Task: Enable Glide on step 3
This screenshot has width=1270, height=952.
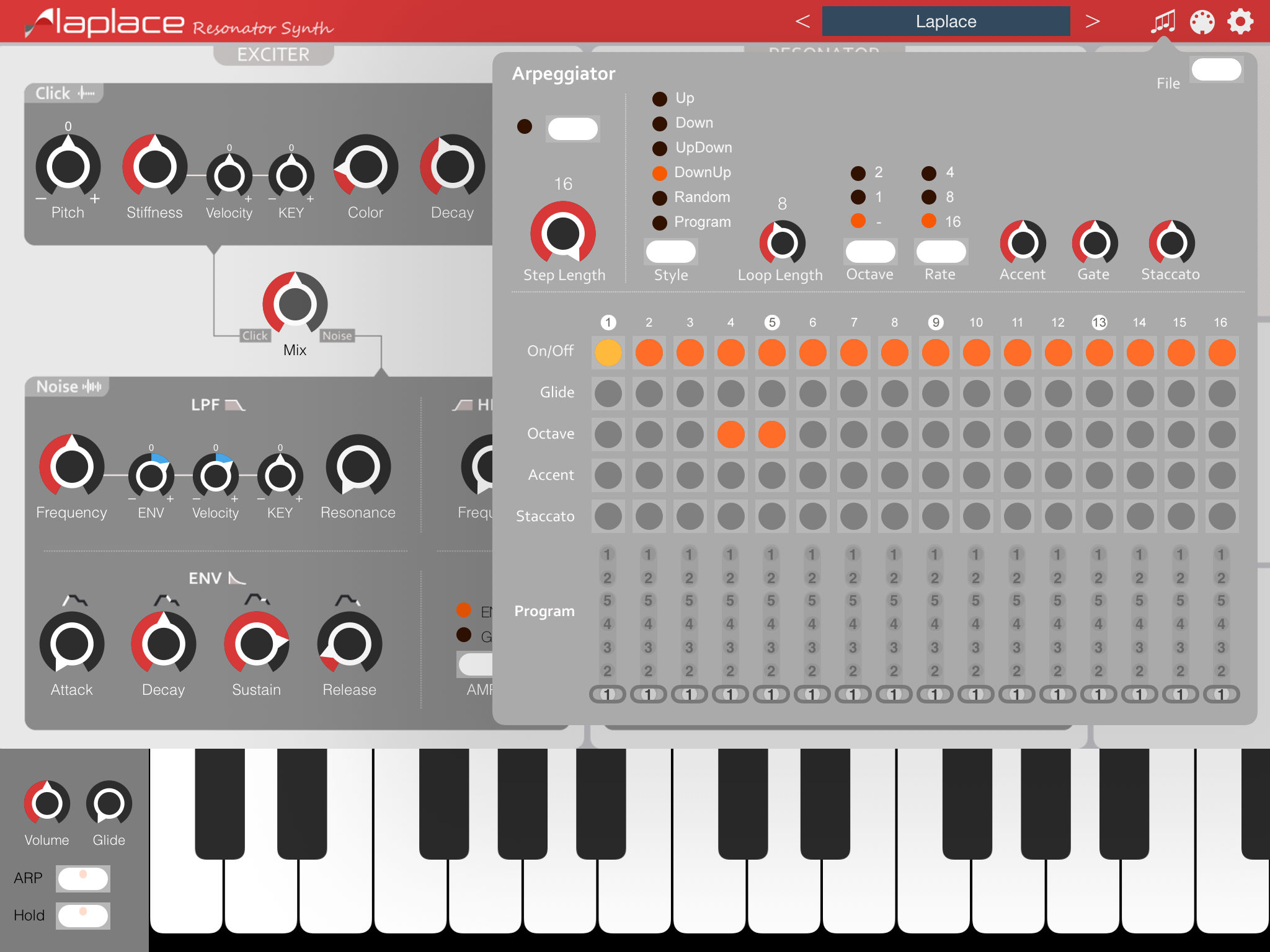Action: pos(690,394)
